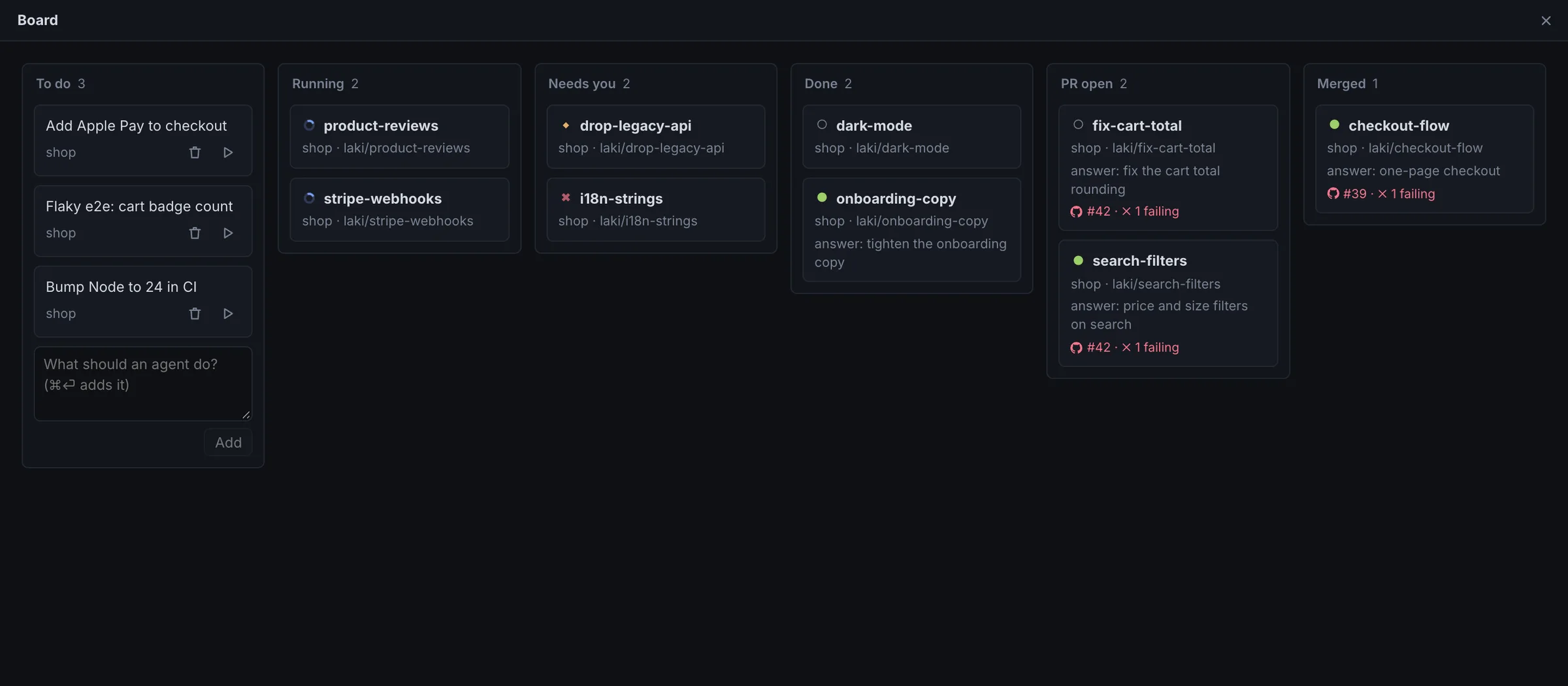Screen dimensions: 1568x686
Task: Focus the 'What should an agent do?' textarea
Action: tap(143, 384)
